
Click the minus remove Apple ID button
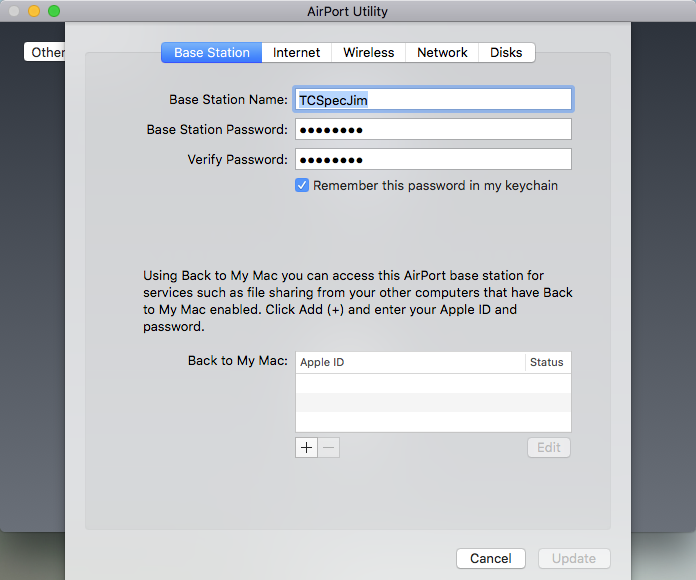coord(329,447)
